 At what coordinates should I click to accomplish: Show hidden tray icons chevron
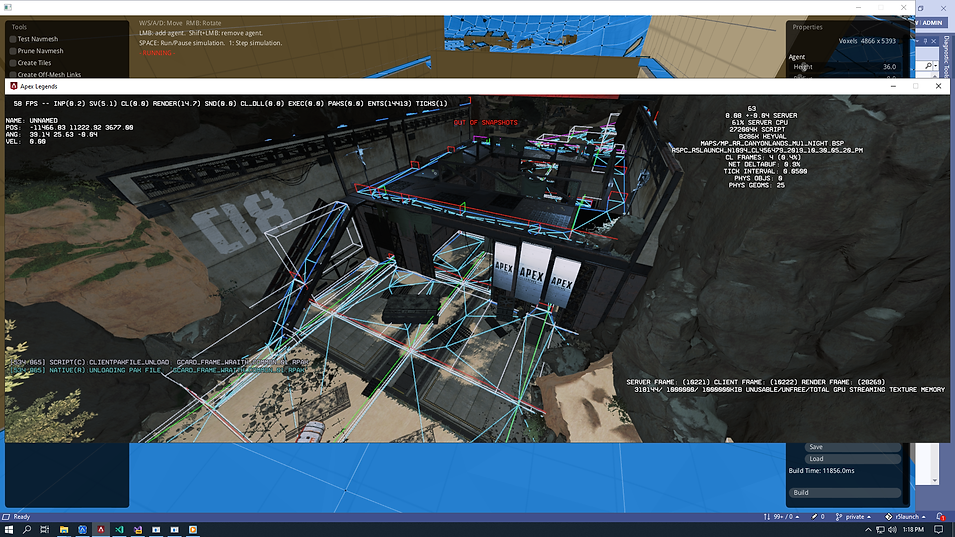pyautogui.click(x=868, y=530)
